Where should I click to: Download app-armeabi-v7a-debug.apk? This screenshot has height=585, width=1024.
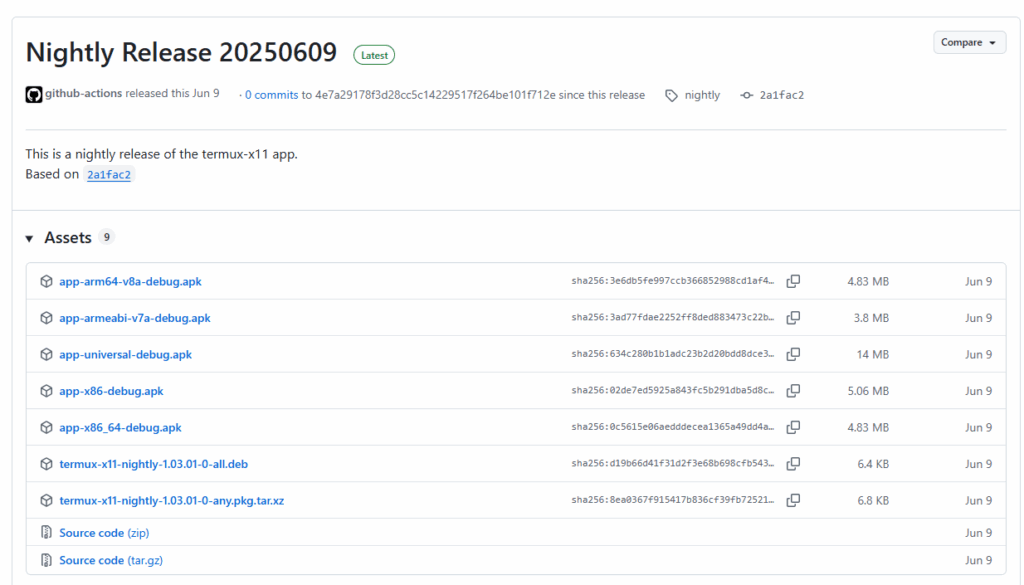pos(135,318)
